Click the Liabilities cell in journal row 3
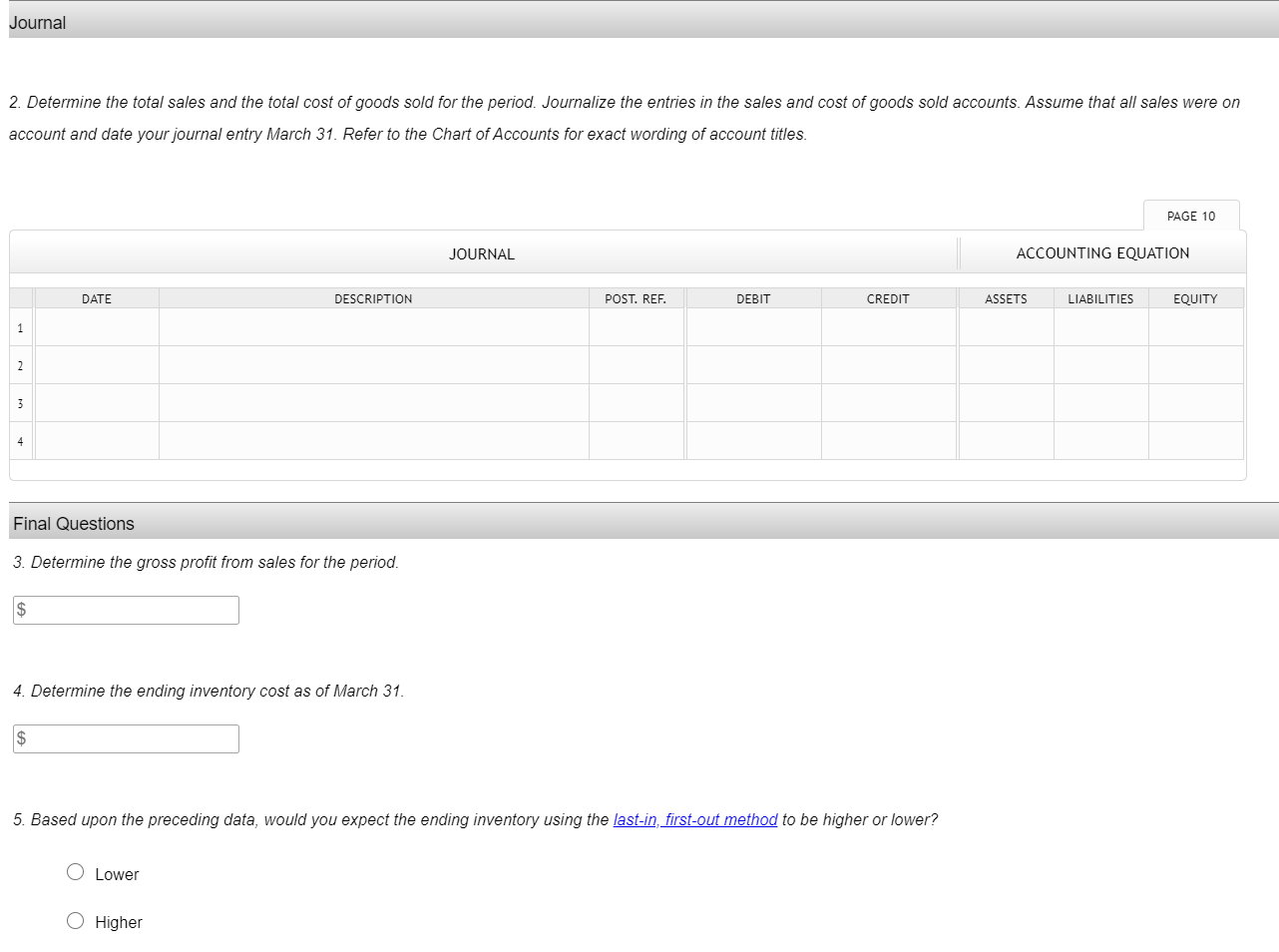The image size is (1279, 952). pyautogui.click(x=1100, y=403)
